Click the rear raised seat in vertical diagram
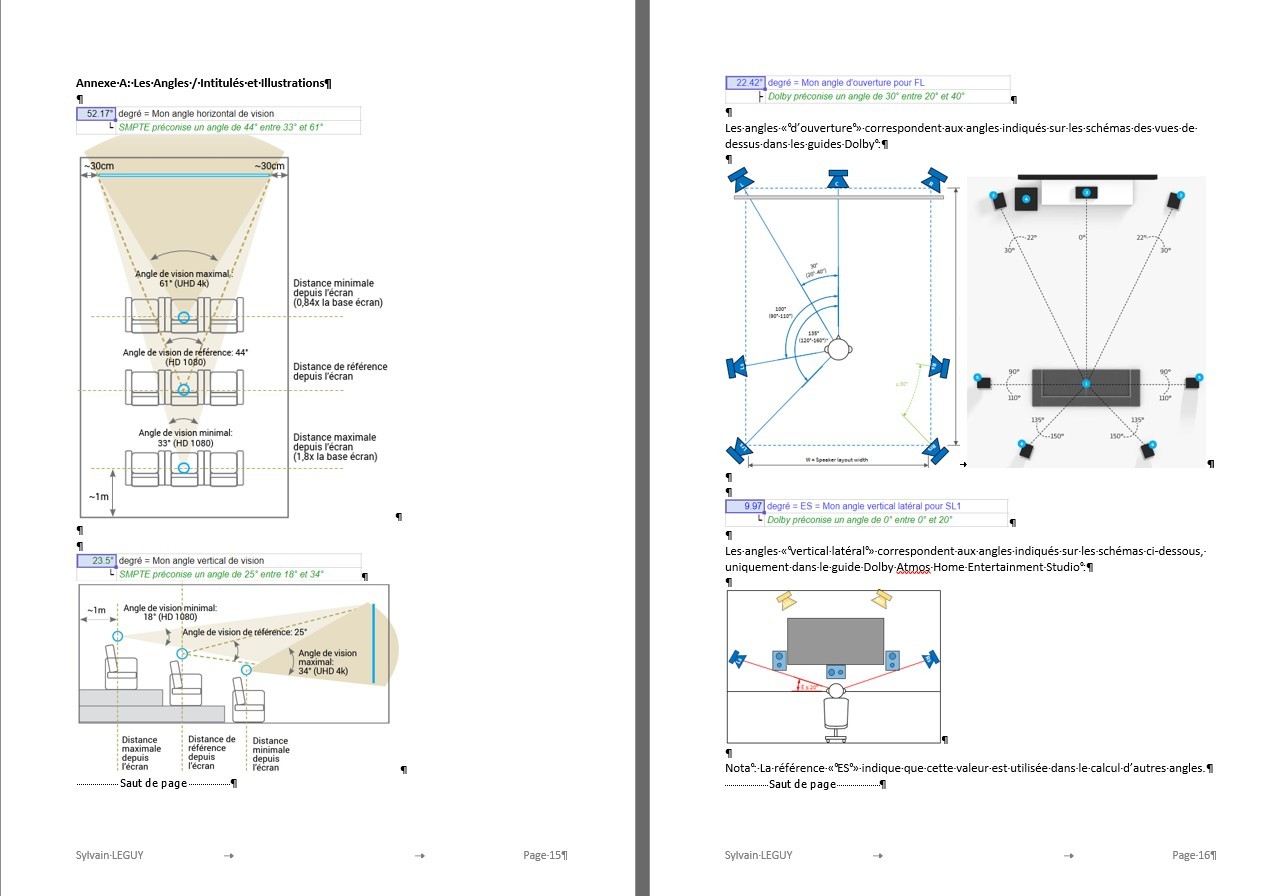The image size is (1283, 896). coord(121,668)
